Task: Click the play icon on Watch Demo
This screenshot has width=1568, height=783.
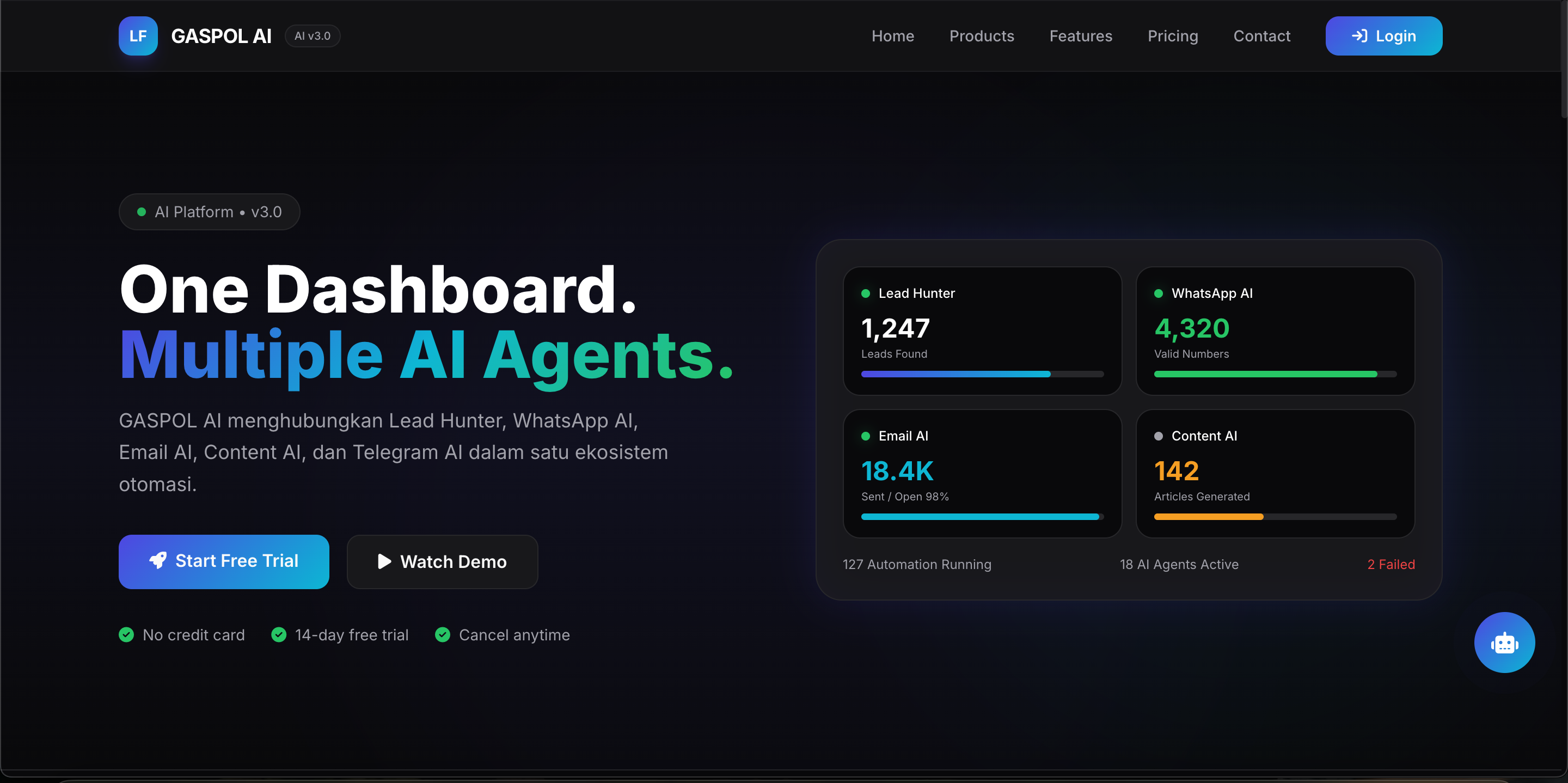Action: [384, 561]
